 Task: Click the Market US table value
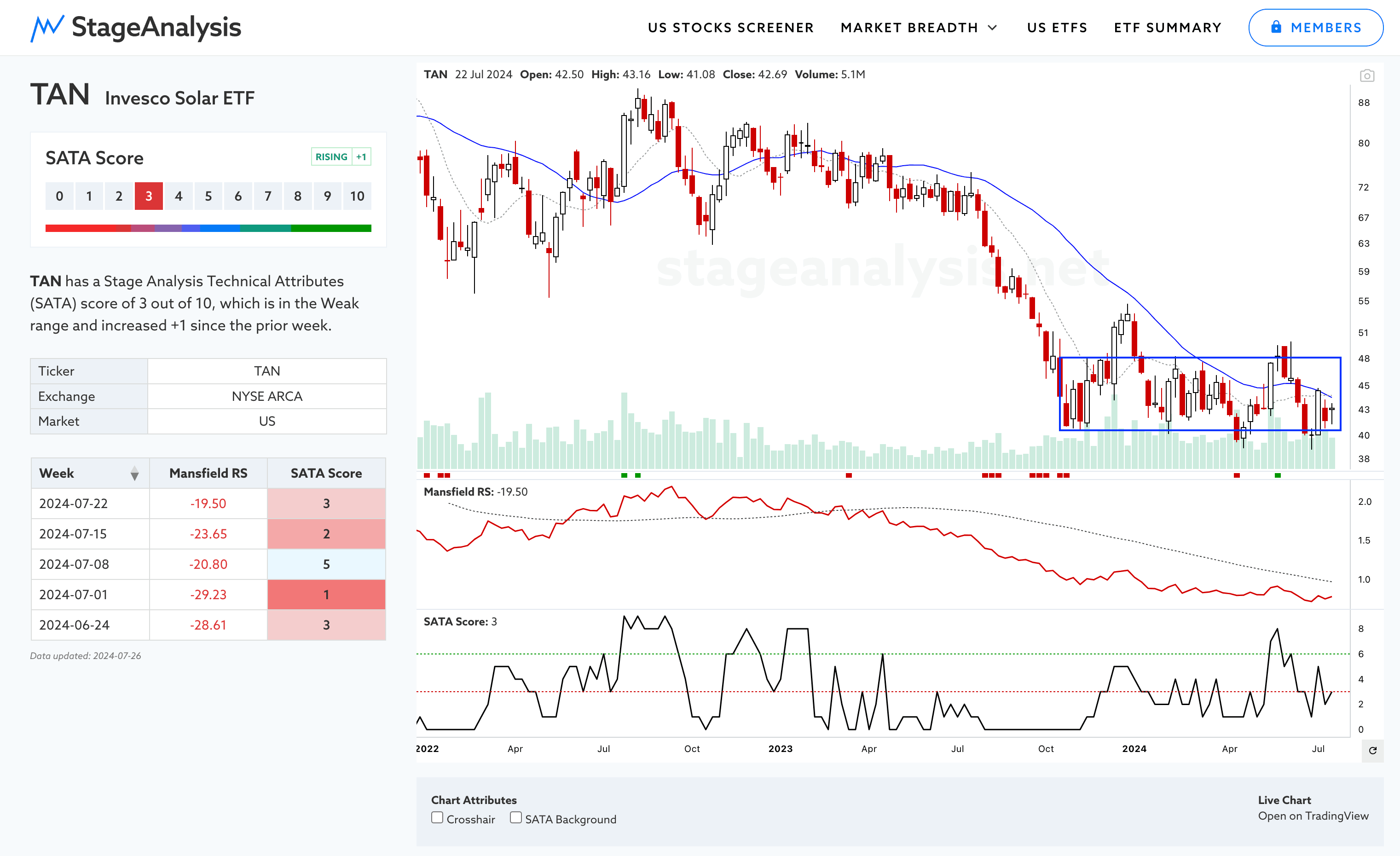(267, 421)
